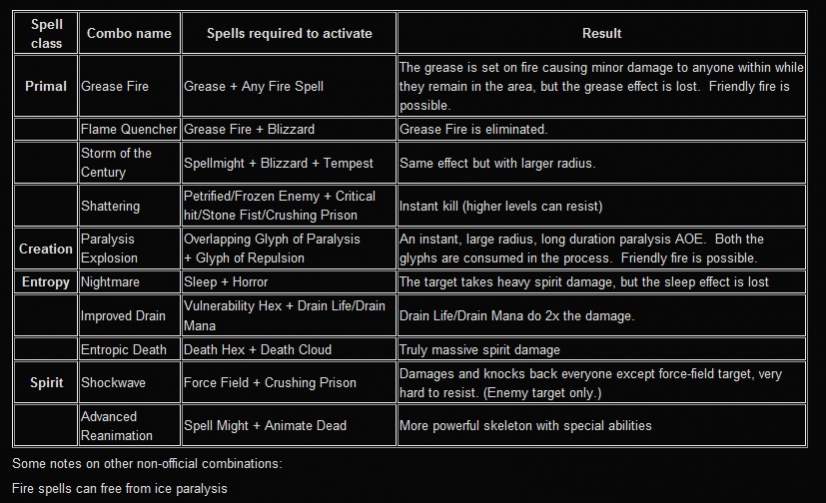The width and height of the screenshot is (826, 503).
Task: Click the "Improved Drain" combo cell
Action: (124, 316)
